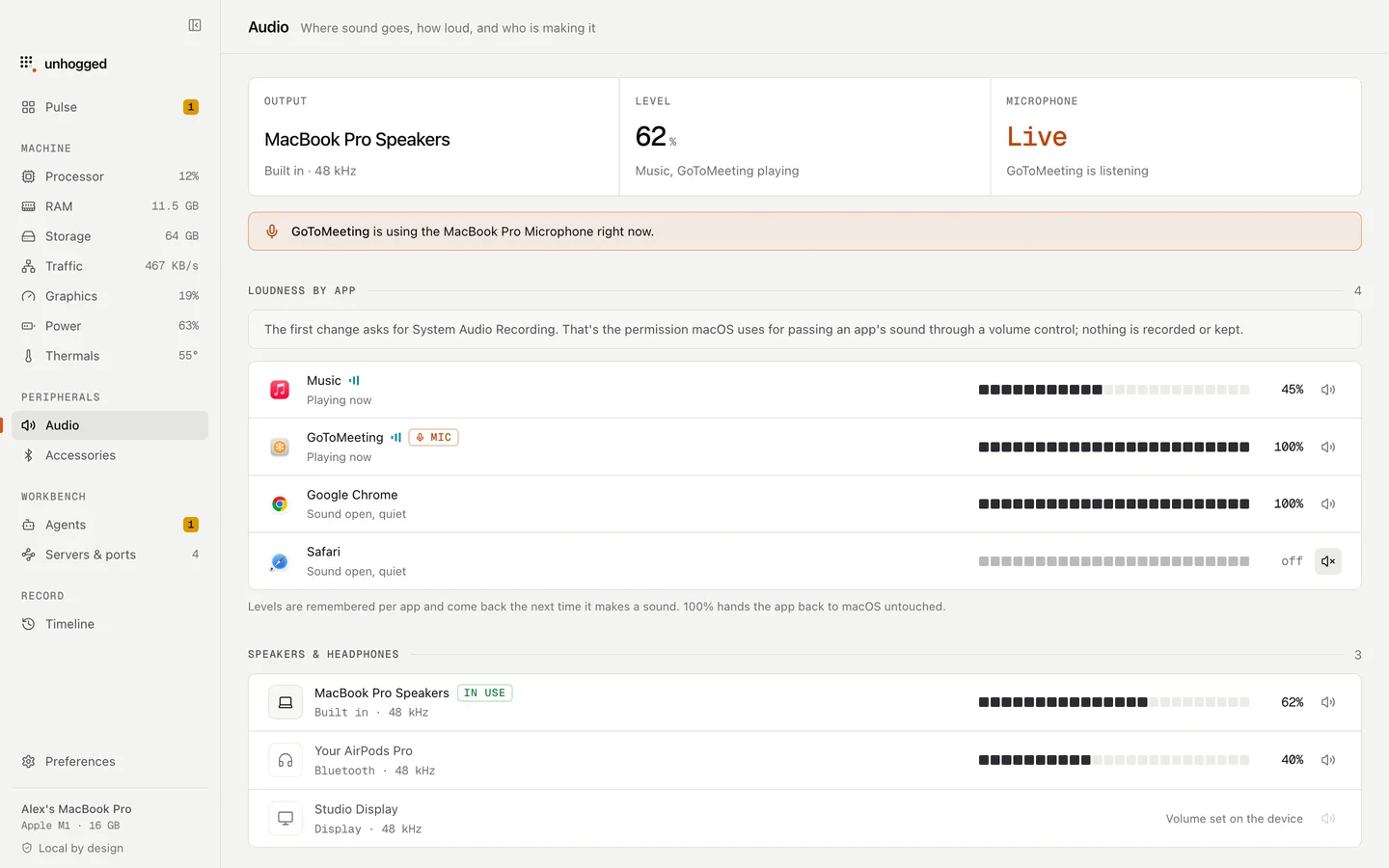Click the 'Volume set on the device' text
The width and height of the screenshot is (1389, 868).
tap(1234, 819)
